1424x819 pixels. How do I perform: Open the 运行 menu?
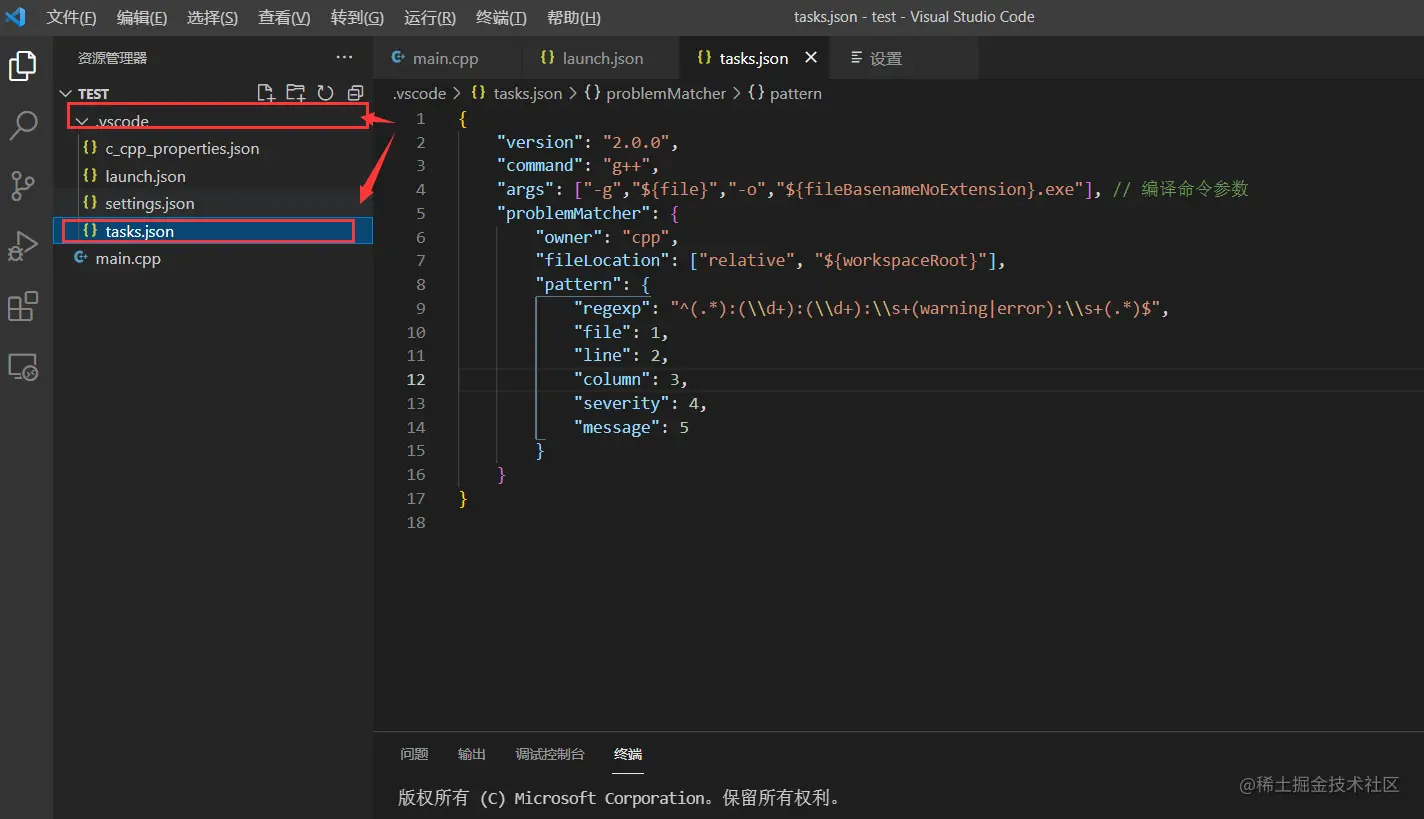point(429,17)
